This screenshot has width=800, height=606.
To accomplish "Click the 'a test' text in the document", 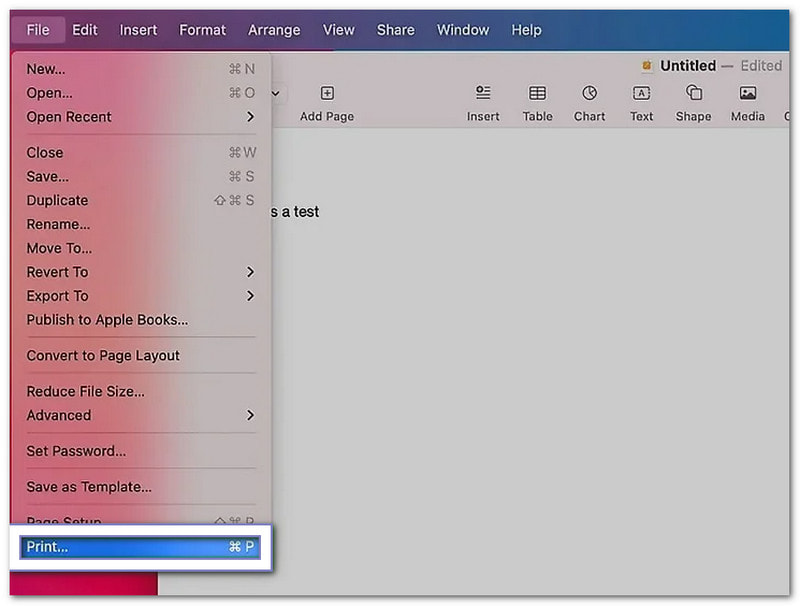I will click(x=301, y=212).
